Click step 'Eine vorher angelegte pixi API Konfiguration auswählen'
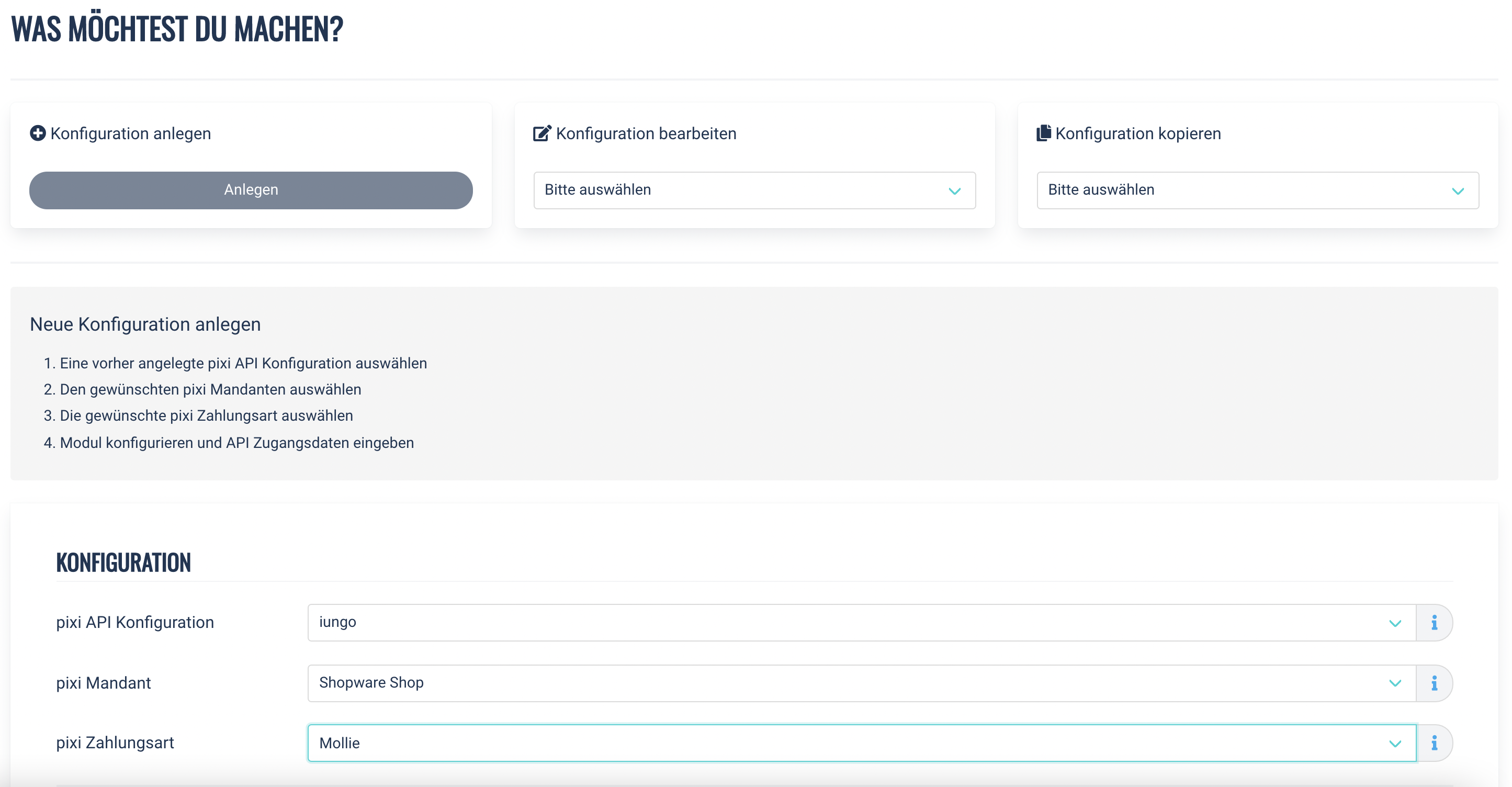The image size is (1512, 787). pos(243,363)
